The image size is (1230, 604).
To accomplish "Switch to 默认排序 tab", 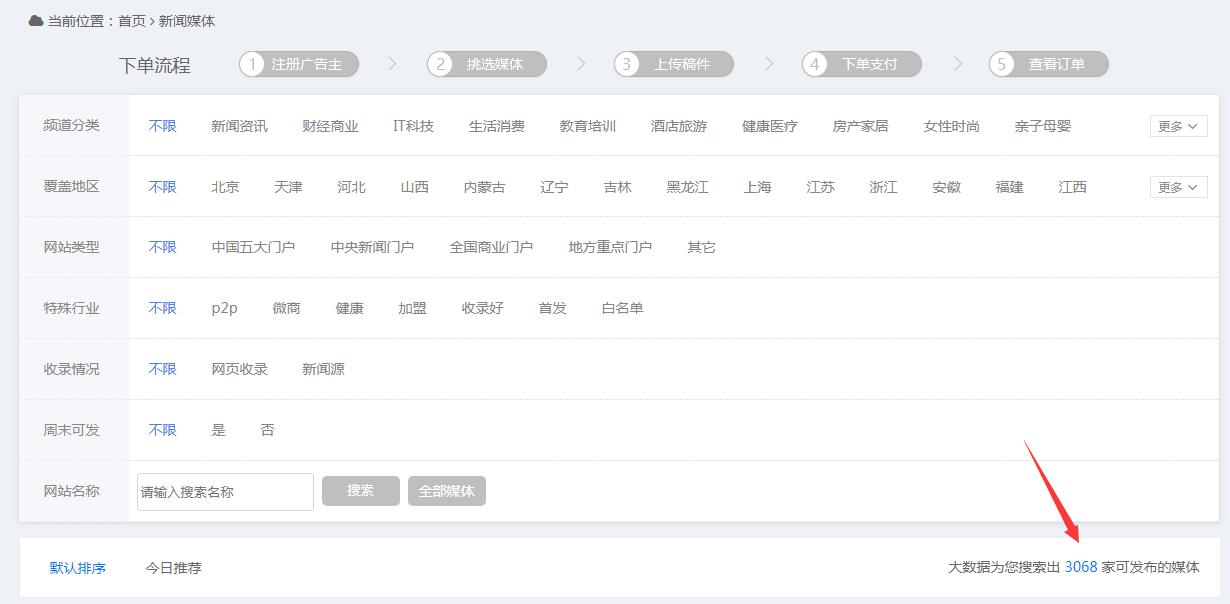I will point(78,568).
